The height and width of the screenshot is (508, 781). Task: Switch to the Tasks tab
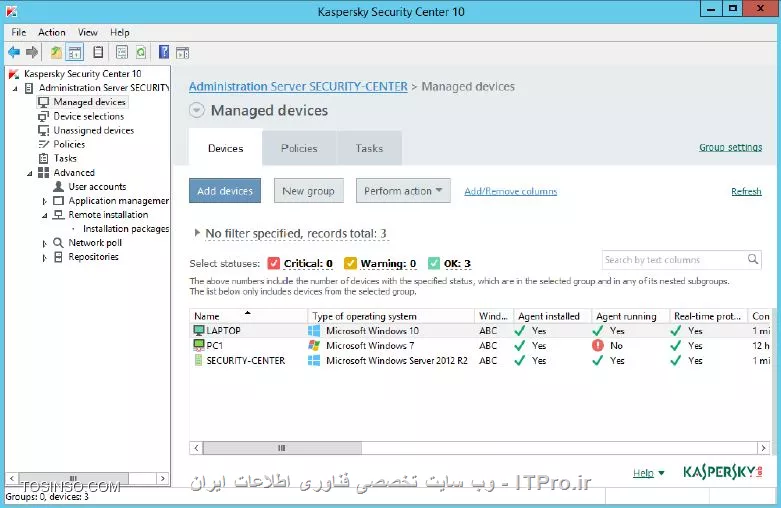pos(369,148)
